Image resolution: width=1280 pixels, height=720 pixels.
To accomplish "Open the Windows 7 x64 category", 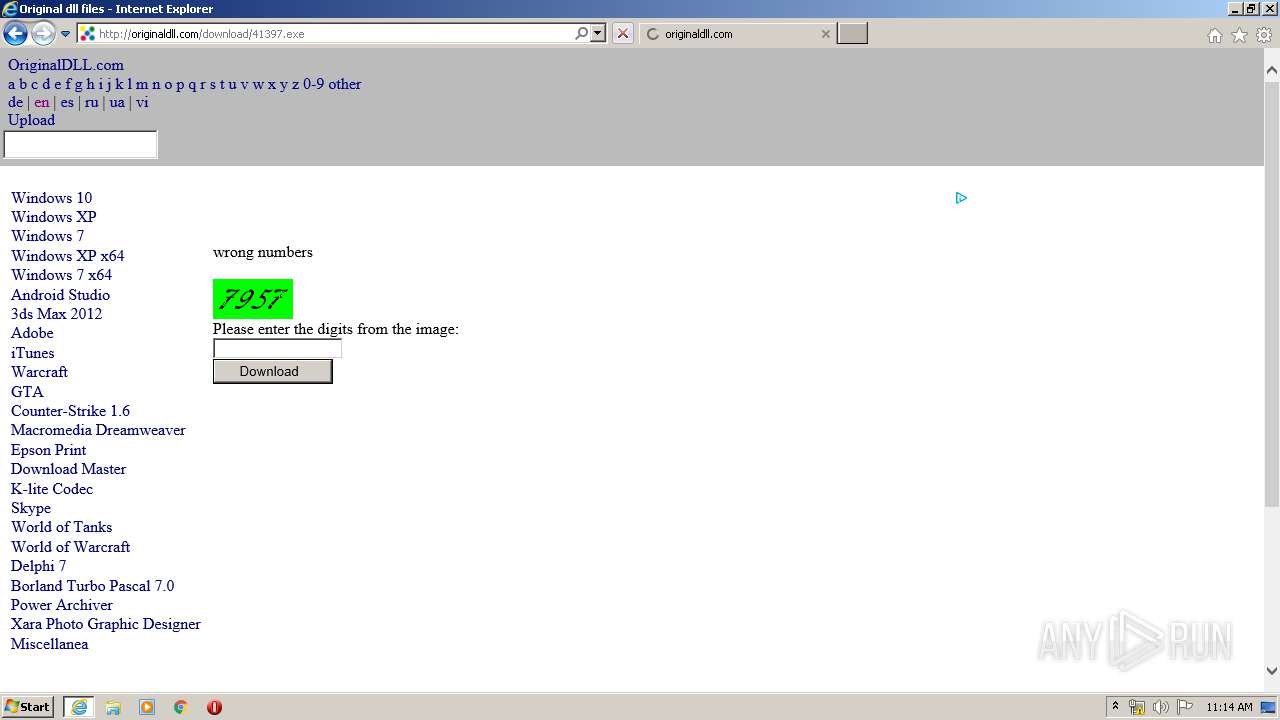I will (x=62, y=275).
